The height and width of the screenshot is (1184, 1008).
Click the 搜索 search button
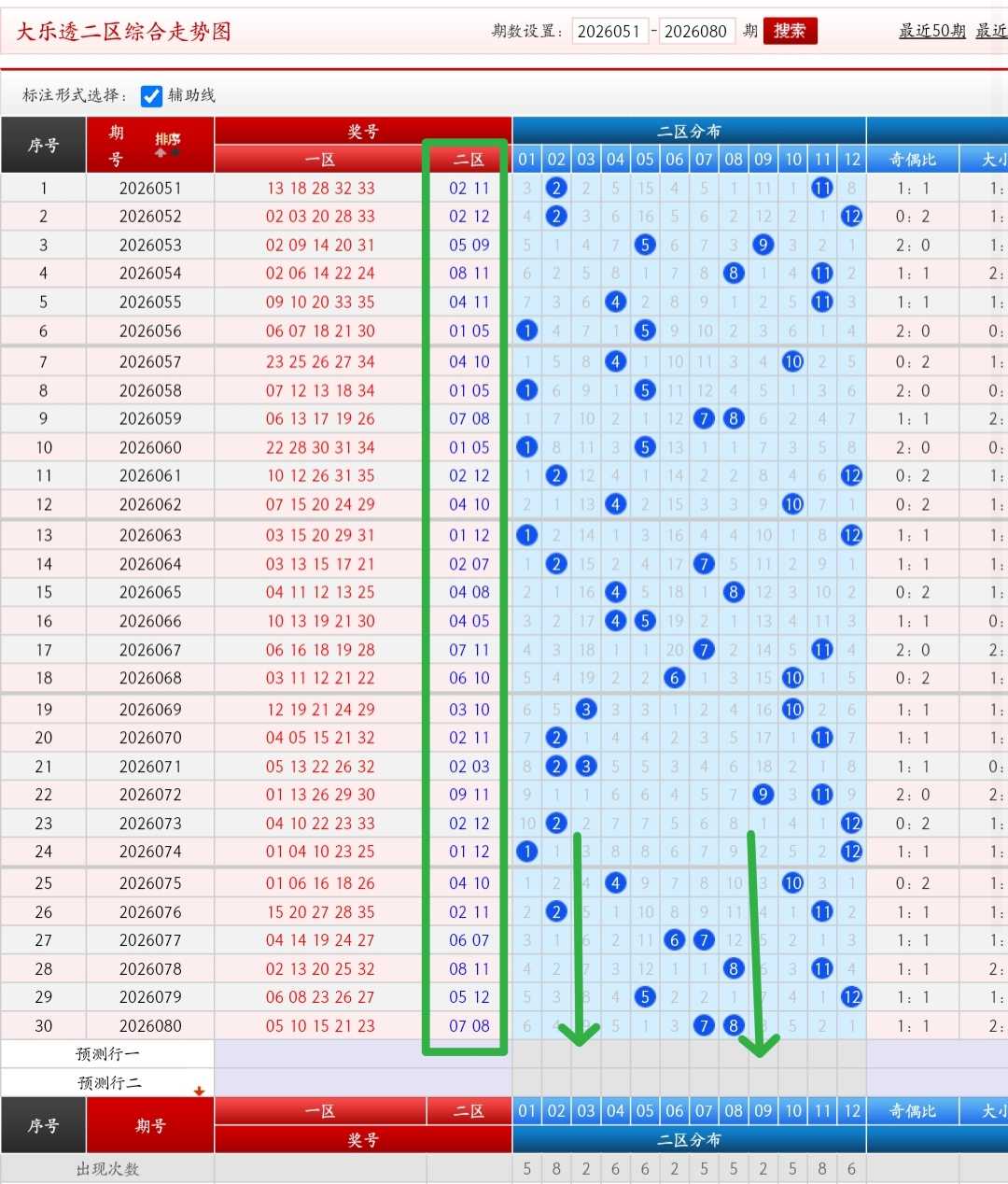[790, 31]
